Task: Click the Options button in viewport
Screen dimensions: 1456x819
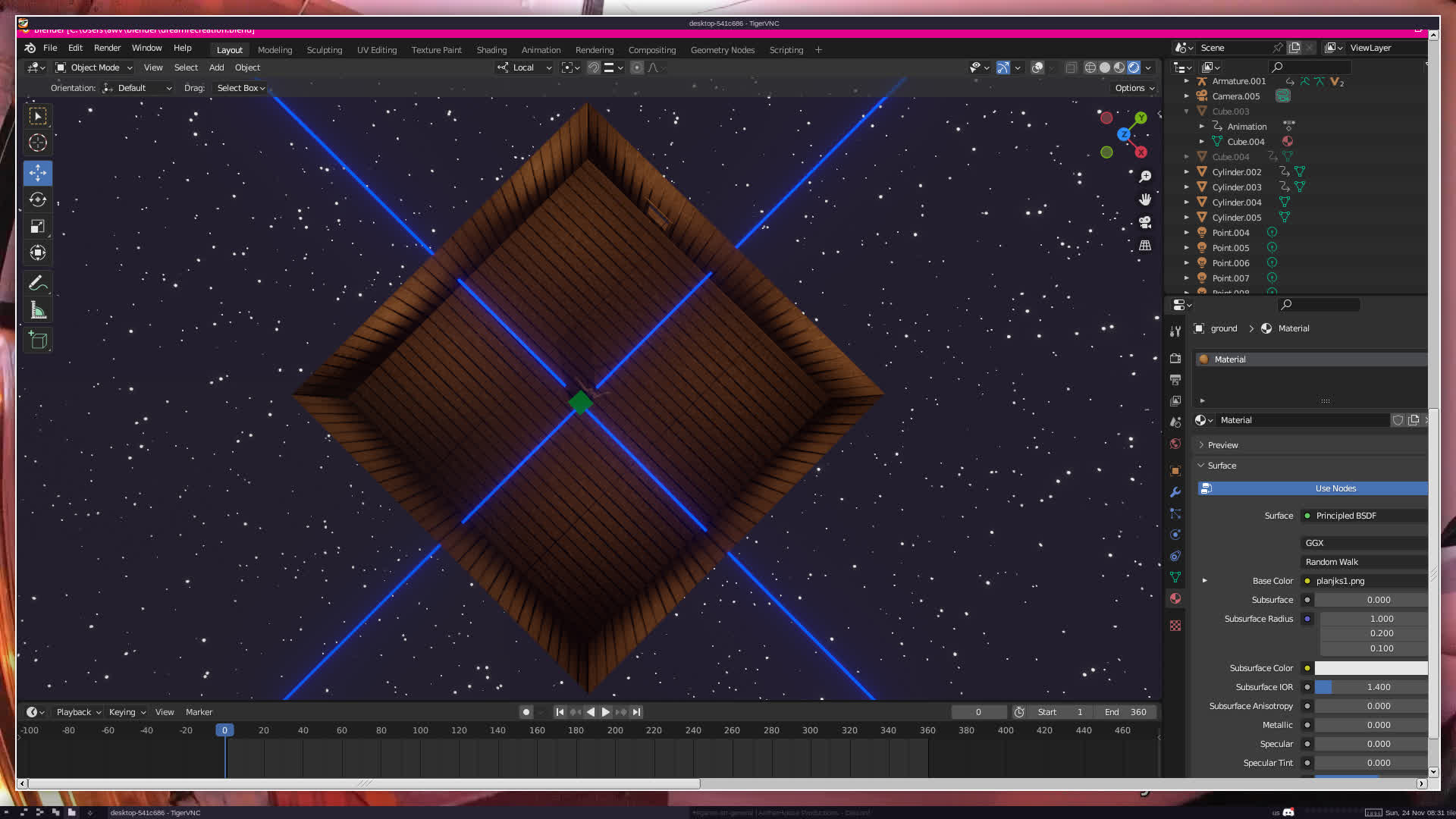Action: coord(1134,88)
